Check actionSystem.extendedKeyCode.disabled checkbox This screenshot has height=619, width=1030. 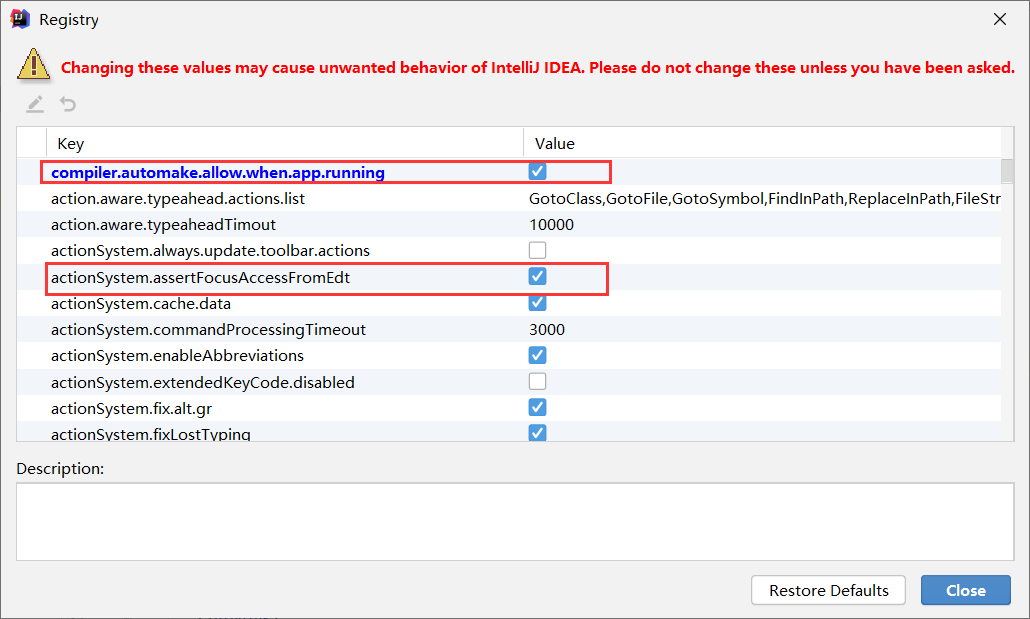pyautogui.click(x=537, y=382)
